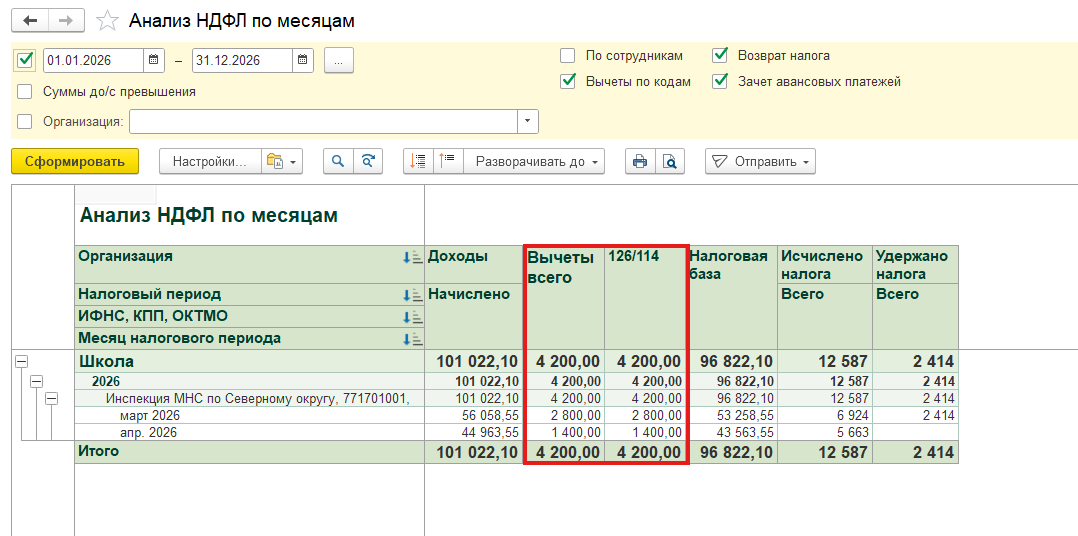Screen dimensions: 1078x536
Task: Uncheck Возврат налога option
Action: [720, 56]
